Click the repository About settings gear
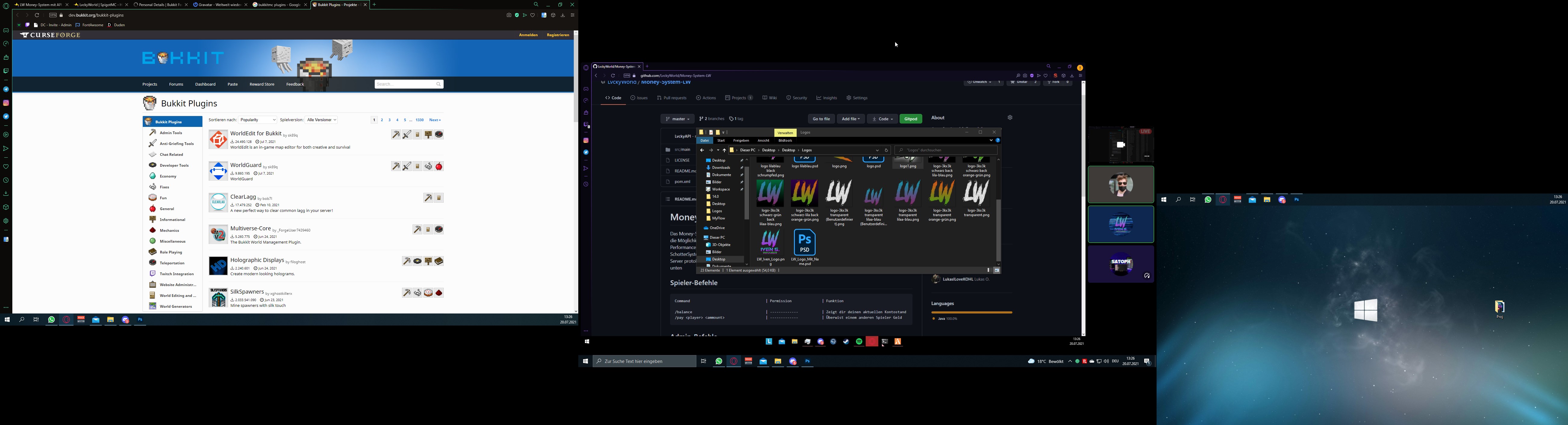The image size is (1568, 425). tap(1010, 118)
